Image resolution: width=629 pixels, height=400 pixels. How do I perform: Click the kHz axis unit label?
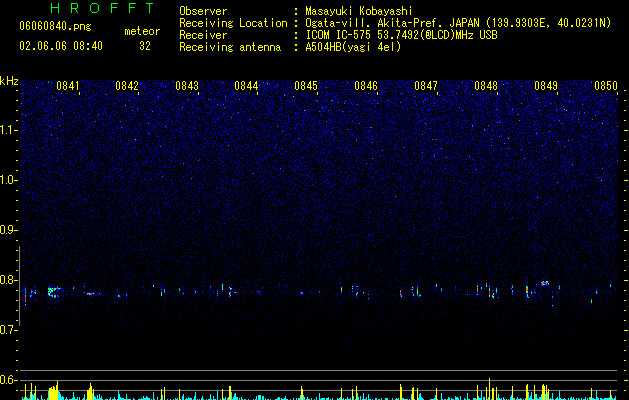point(9,81)
